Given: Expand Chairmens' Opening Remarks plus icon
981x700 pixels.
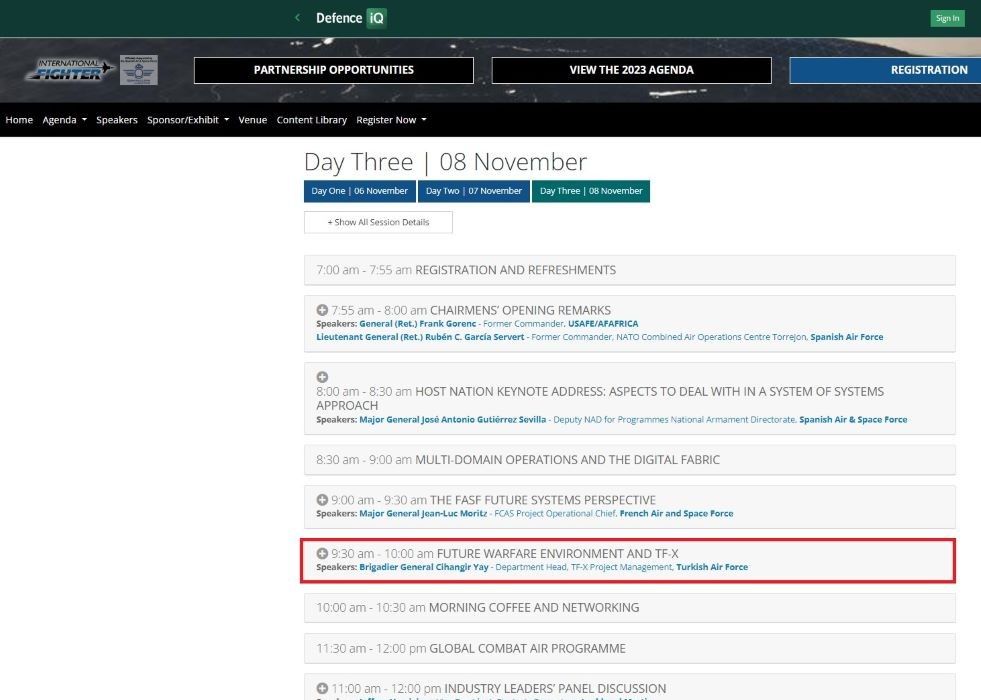Looking at the screenshot, I should point(322,310).
